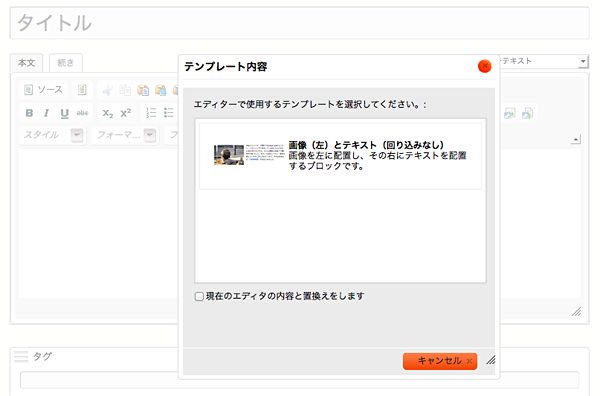The height and width of the screenshot is (396, 600).
Task: Toggle Strikethrough formatting
Action: coord(82,113)
